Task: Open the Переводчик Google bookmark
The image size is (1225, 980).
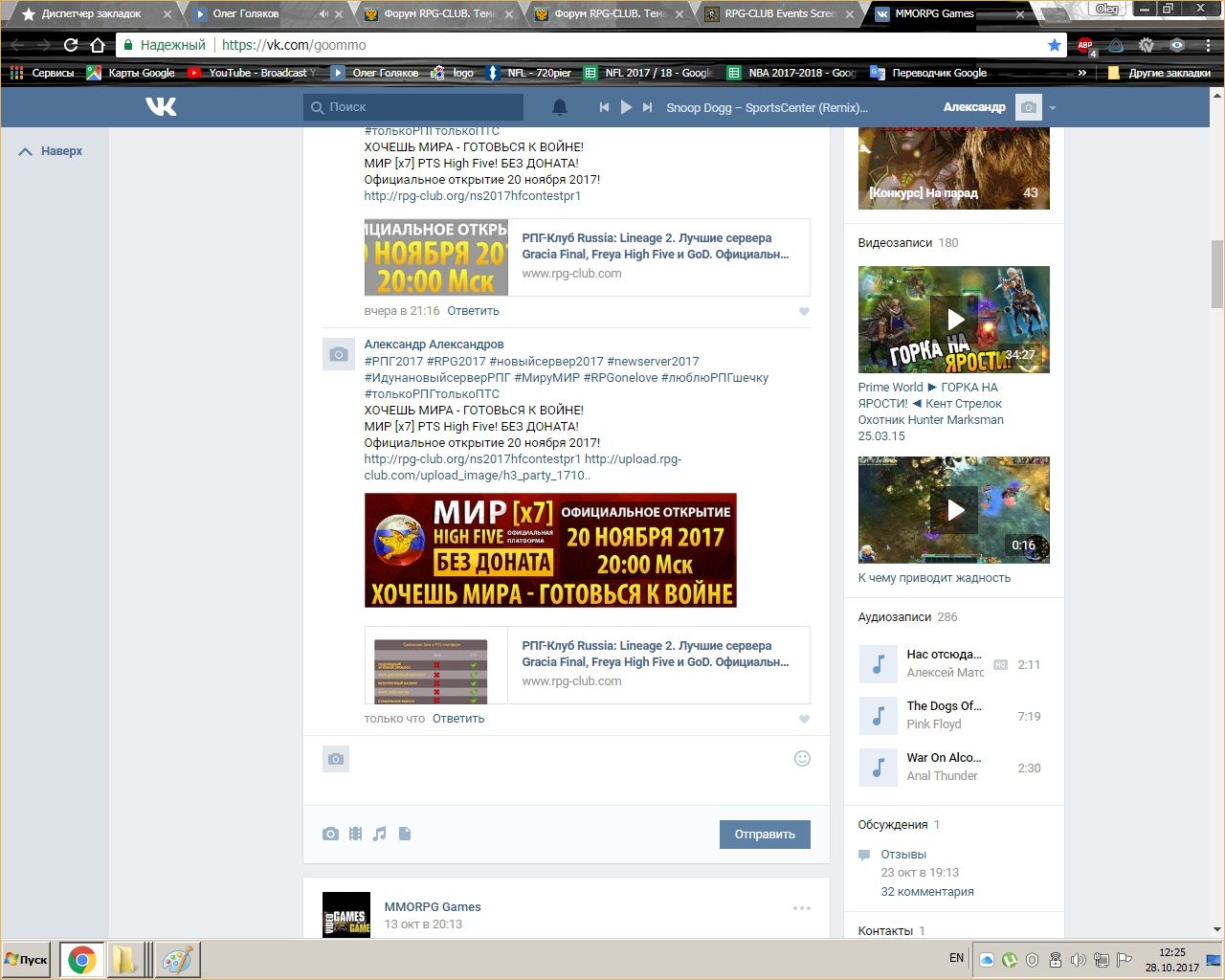Action: pyautogui.click(x=928, y=73)
